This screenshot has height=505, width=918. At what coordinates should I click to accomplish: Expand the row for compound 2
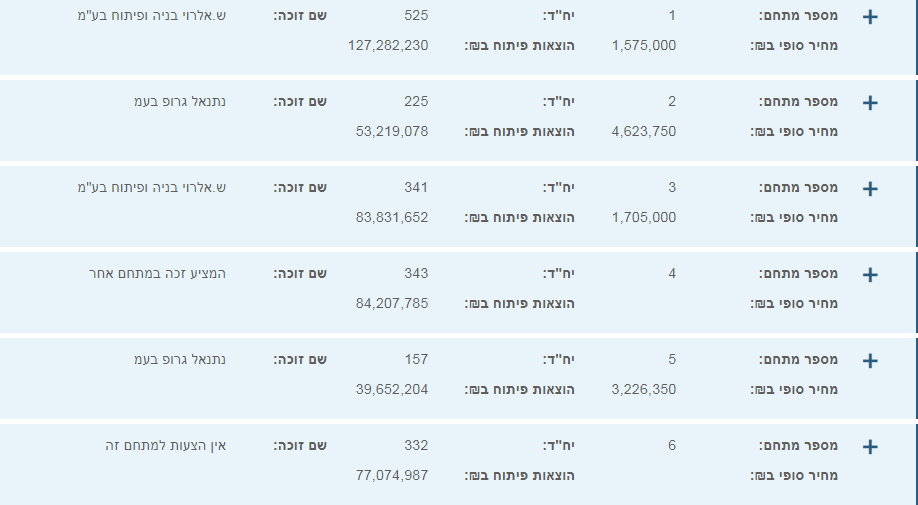click(870, 103)
